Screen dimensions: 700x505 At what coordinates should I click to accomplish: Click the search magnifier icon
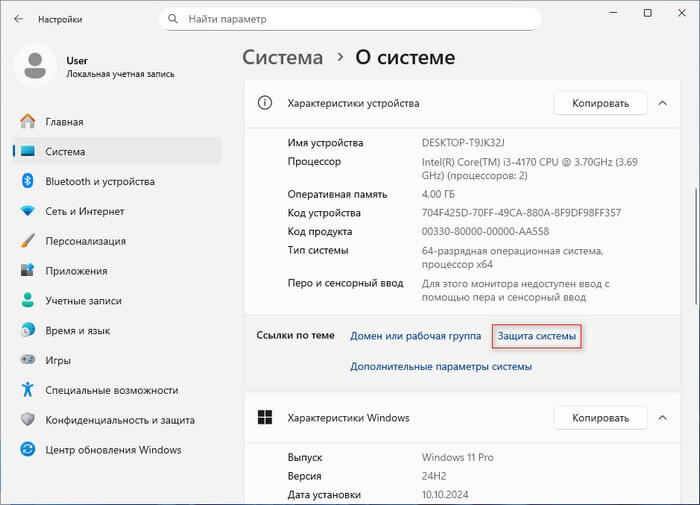pos(177,19)
